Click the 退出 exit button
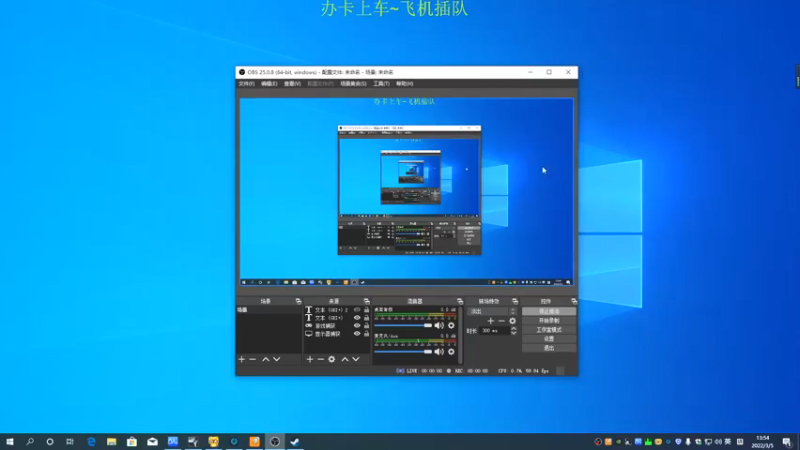Screen dimensions: 800x450 pyautogui.click(x=549, y=348)
